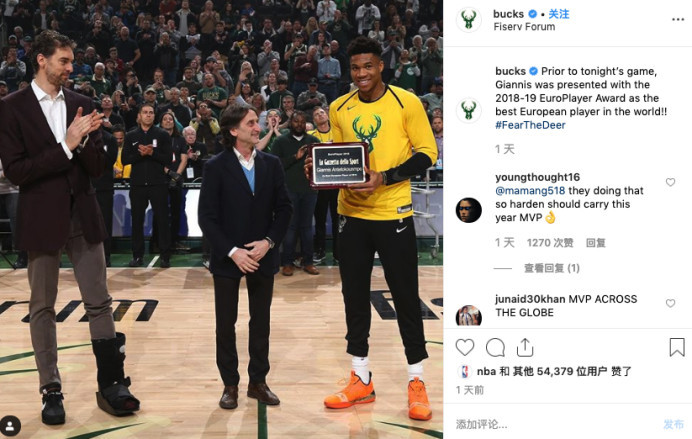Like the junaid30khan comment heart

tap(670, 303)
